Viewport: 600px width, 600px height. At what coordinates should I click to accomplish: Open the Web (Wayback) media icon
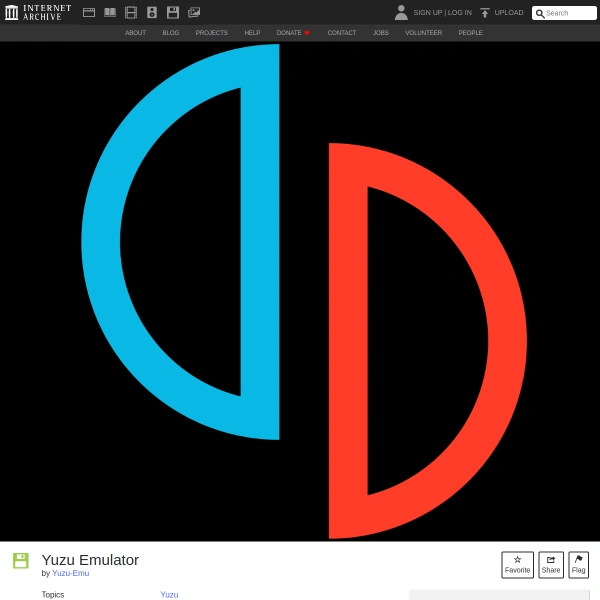click(89, 13)
